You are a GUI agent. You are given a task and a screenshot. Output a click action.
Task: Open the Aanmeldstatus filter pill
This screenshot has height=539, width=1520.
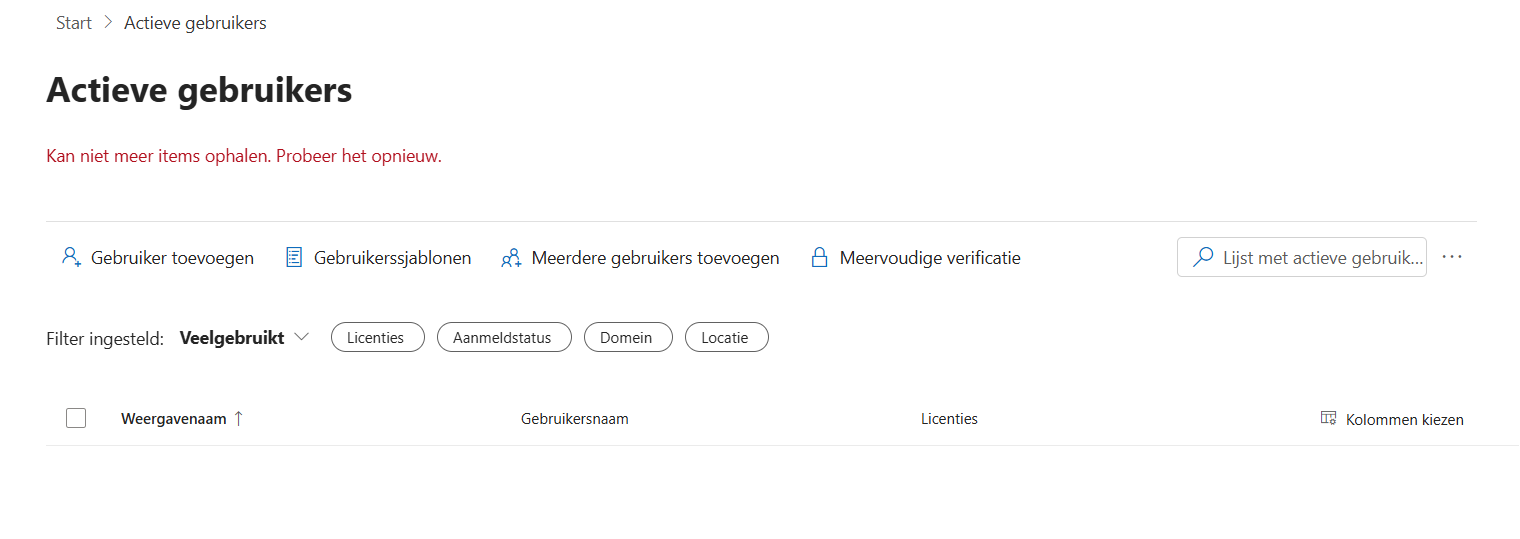[504, 338]
